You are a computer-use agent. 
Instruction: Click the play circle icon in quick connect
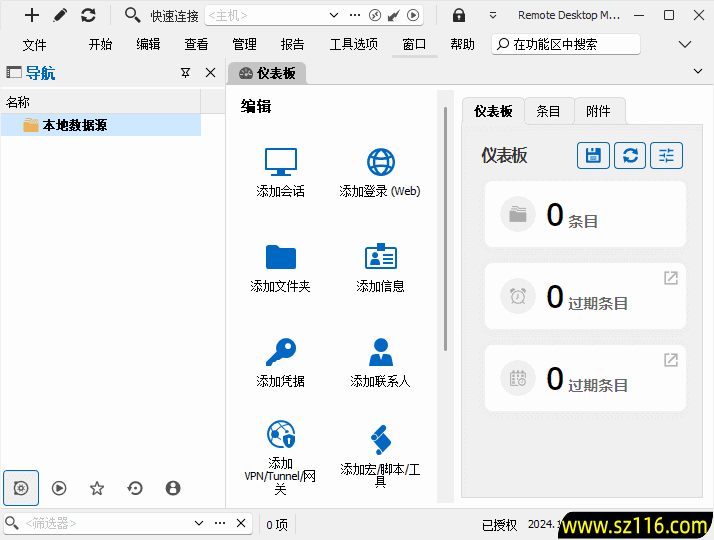point(413,15)
